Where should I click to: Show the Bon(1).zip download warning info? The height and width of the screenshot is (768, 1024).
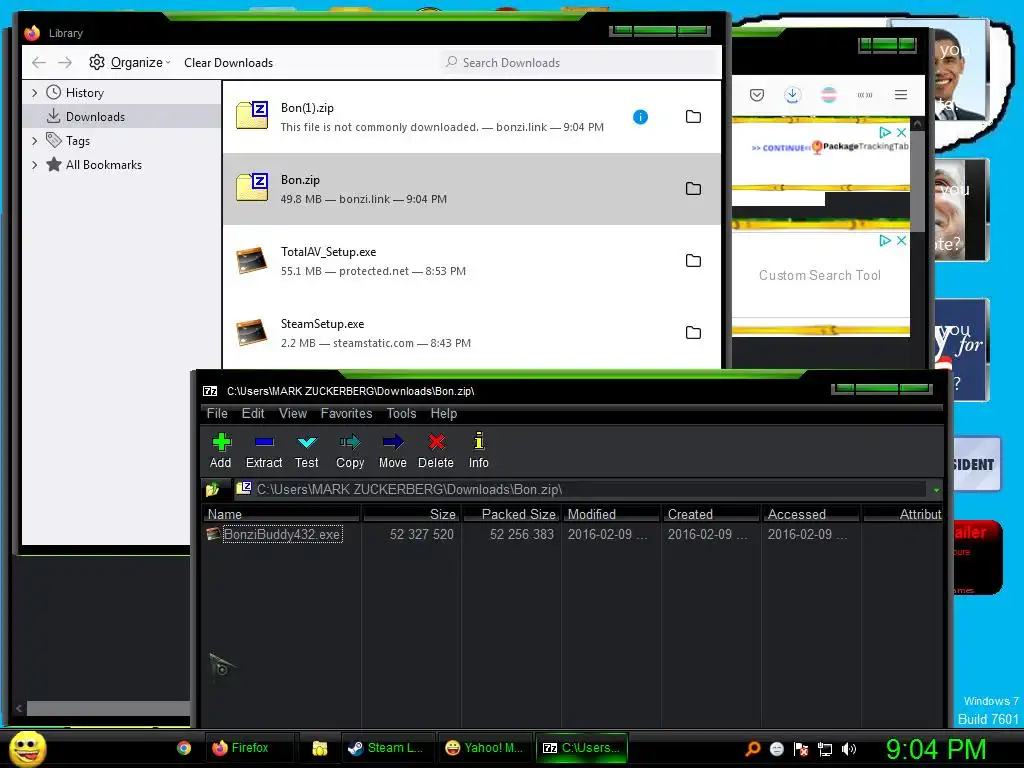pyautogui.click(x=641, y=117)
